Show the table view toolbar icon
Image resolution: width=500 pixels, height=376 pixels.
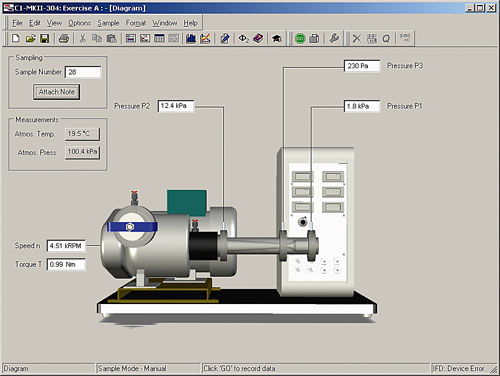click(x=159, y=39)
